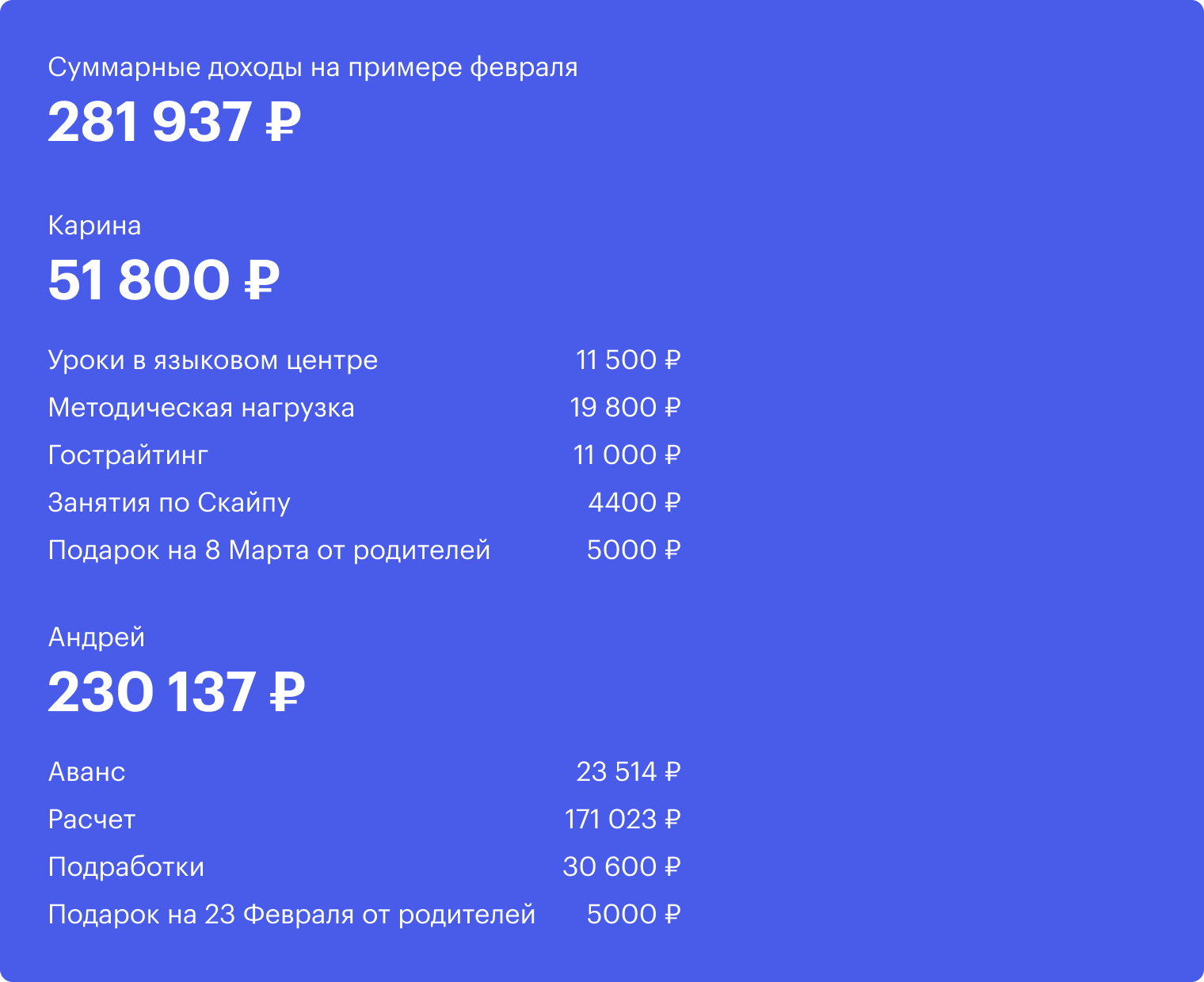Click the 'Аванс' row label
This screenshot has height=982, width=1204.
point(87,772)
